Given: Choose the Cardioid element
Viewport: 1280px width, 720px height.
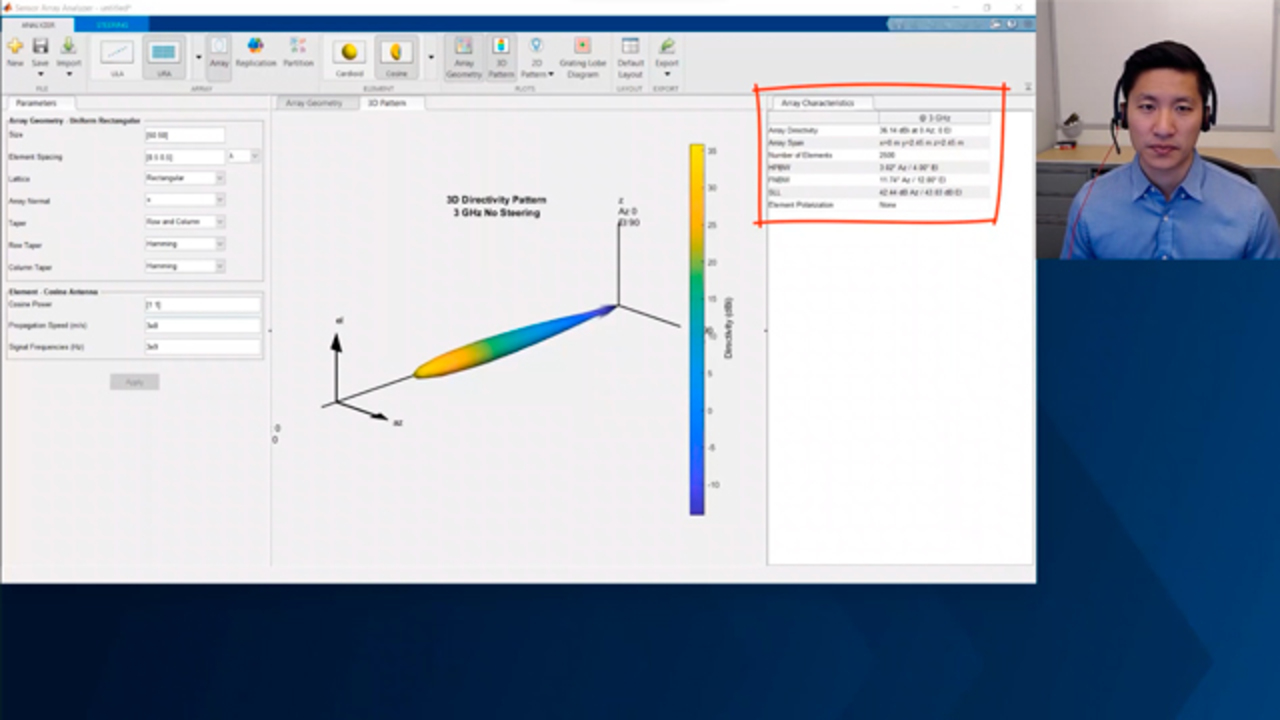Looking at the screenshot, I should [x=349, y=57].
